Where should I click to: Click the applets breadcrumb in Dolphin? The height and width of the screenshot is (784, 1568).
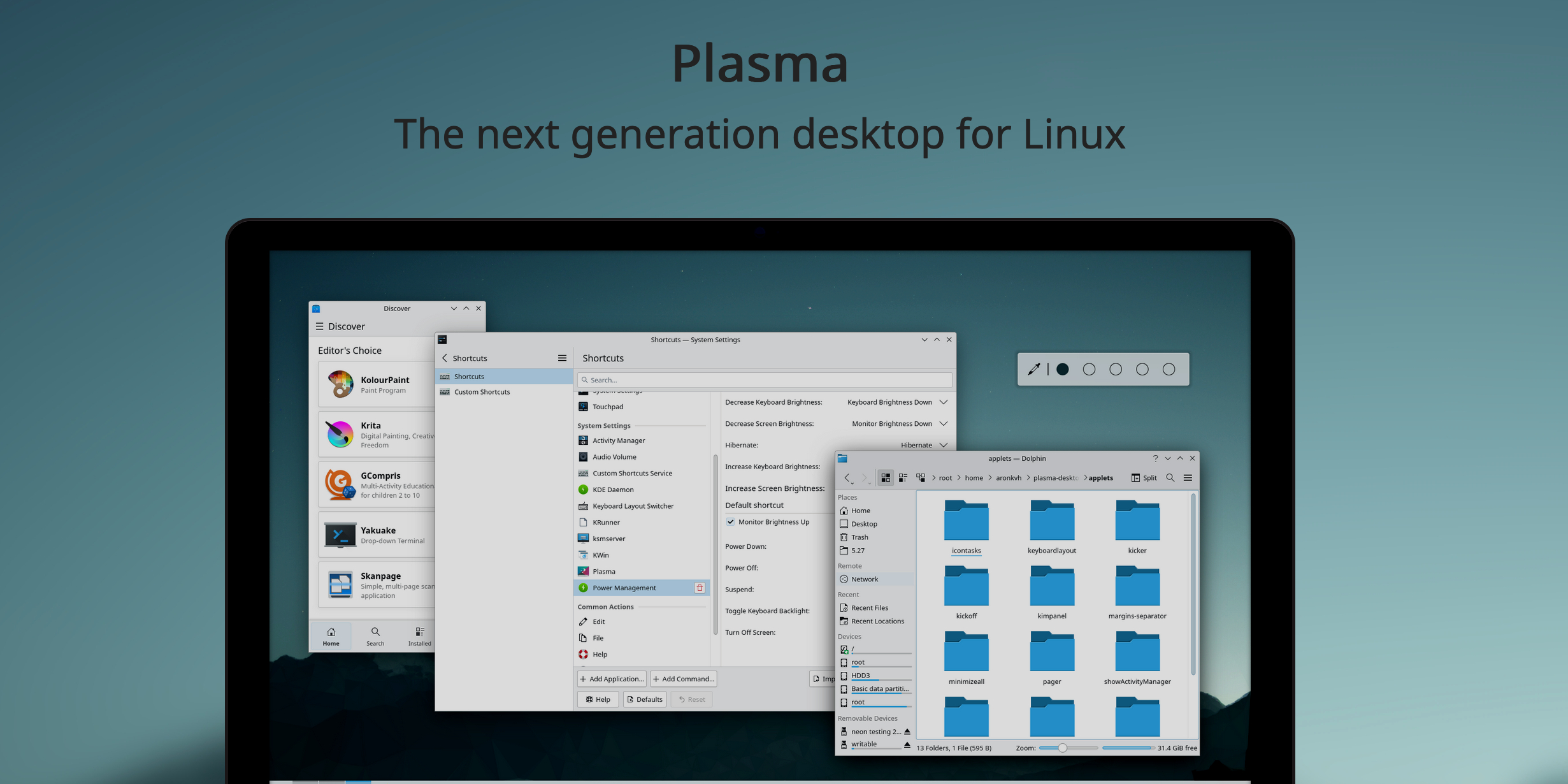click(x=1101, y=477)
